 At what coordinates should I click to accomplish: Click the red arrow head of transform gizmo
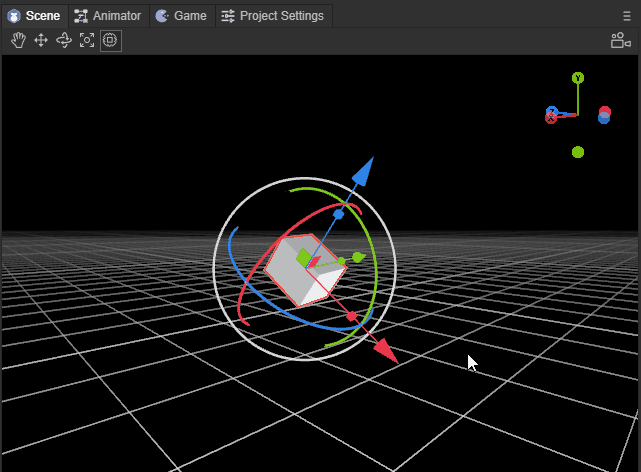pyautogui.click(x=385, y=351)
